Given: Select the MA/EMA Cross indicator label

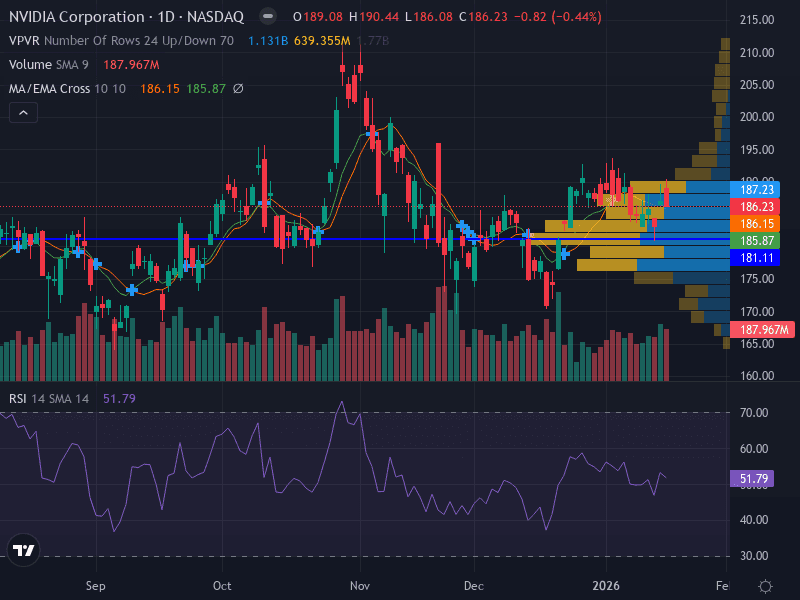Looking at the screenshot, I should [67, 89].
